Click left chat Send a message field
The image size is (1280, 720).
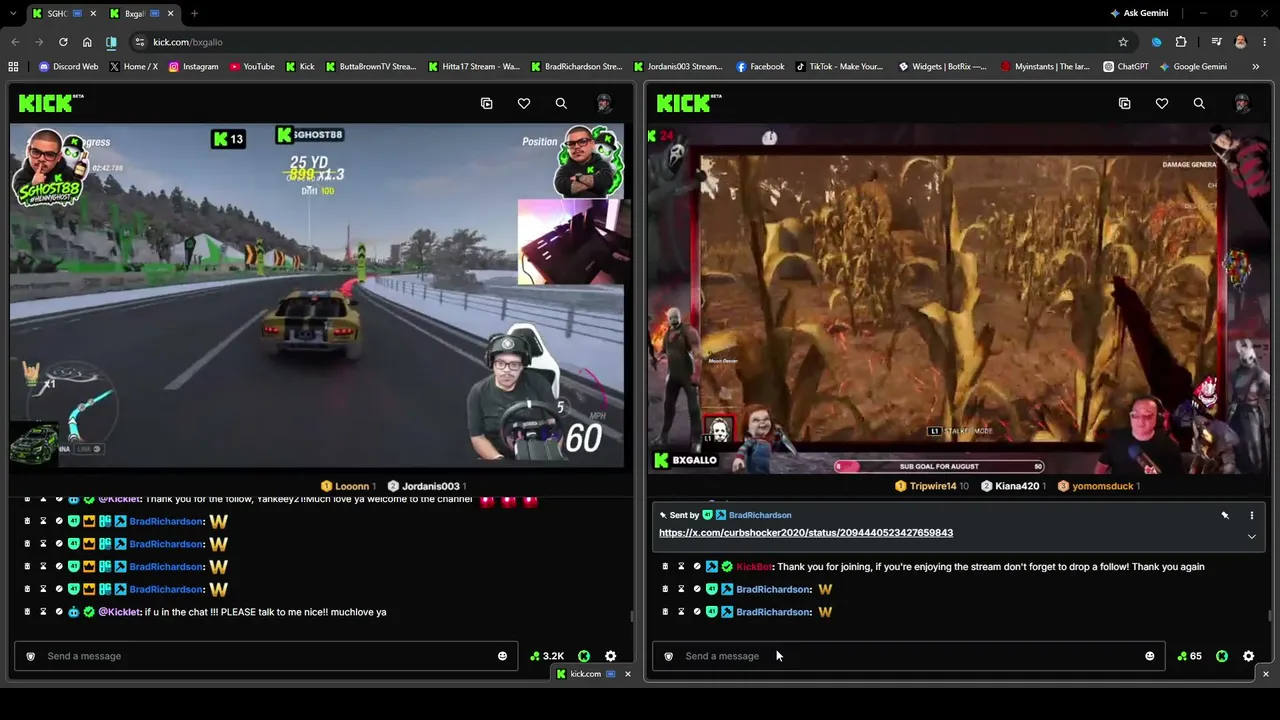[266, 656]
